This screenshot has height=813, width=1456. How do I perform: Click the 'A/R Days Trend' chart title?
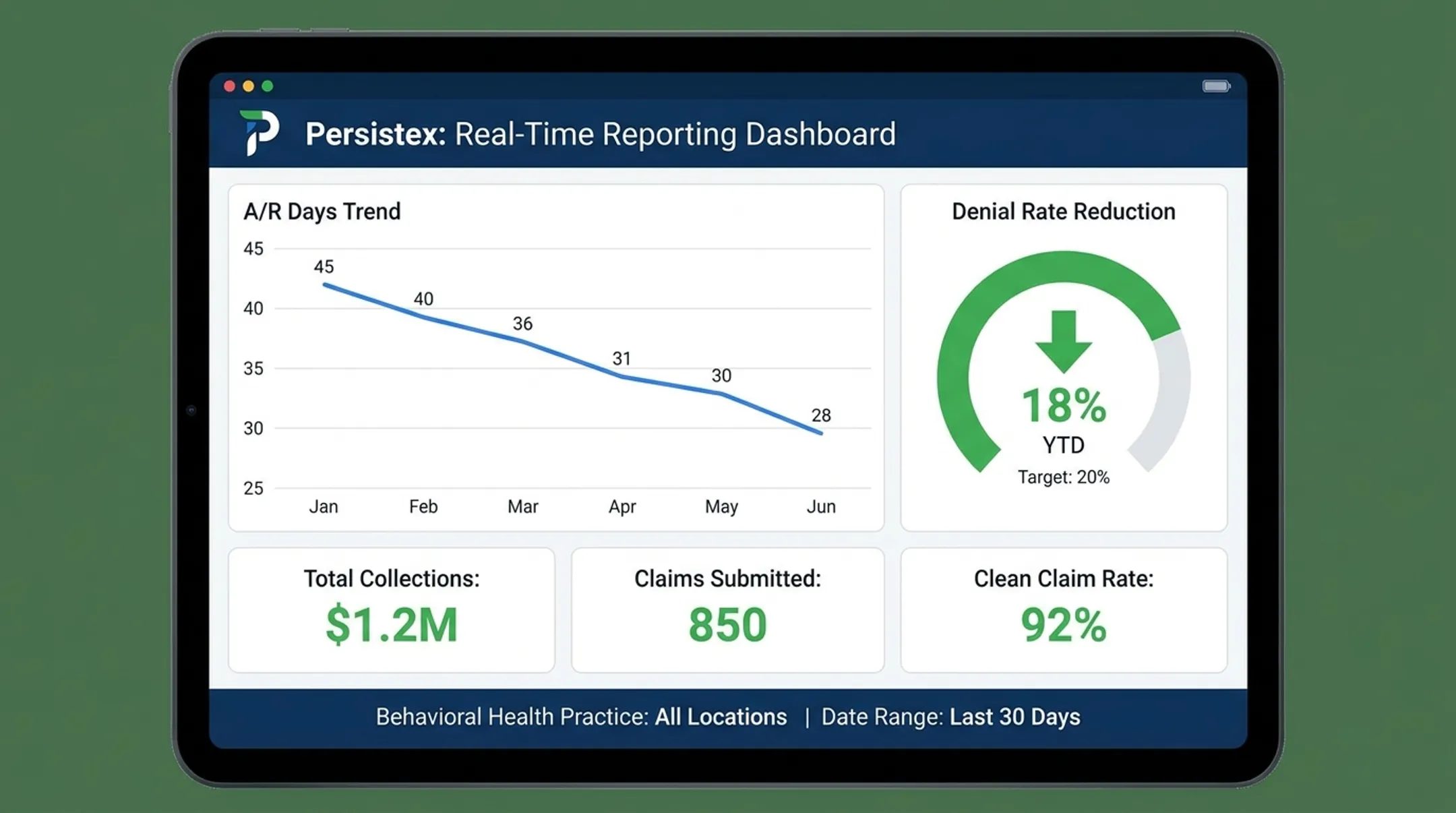[322, 212]
